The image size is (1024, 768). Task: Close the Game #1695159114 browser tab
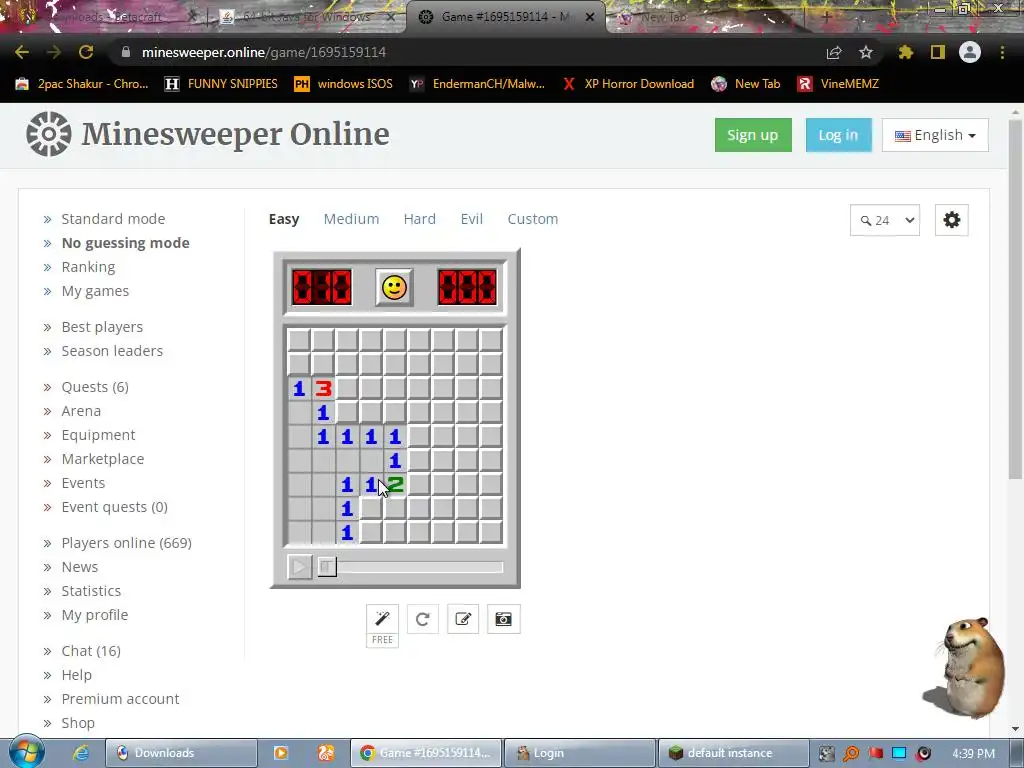590,17
